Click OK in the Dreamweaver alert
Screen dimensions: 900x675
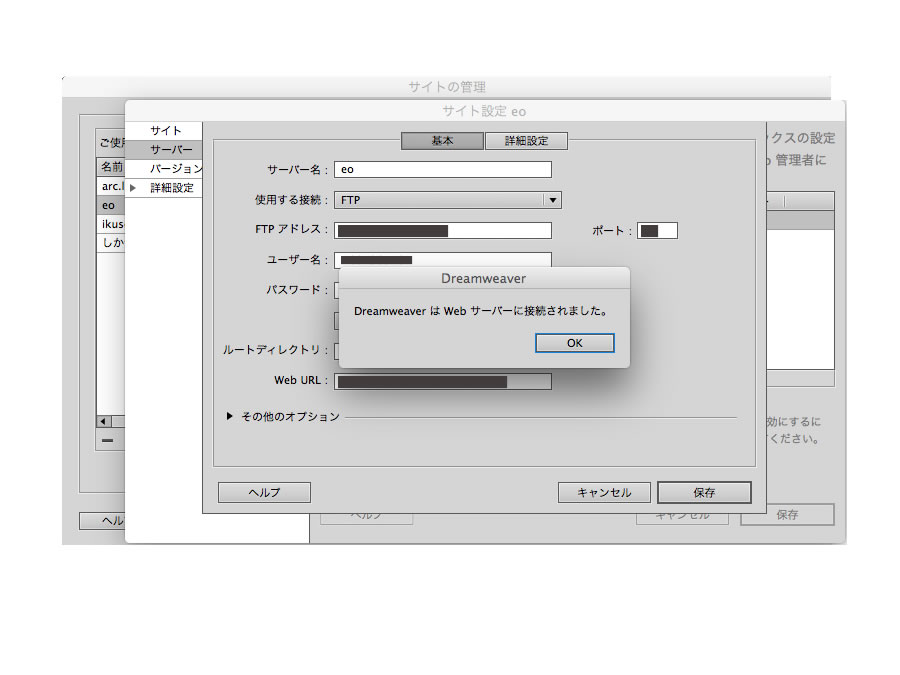[x=575, y=343]
